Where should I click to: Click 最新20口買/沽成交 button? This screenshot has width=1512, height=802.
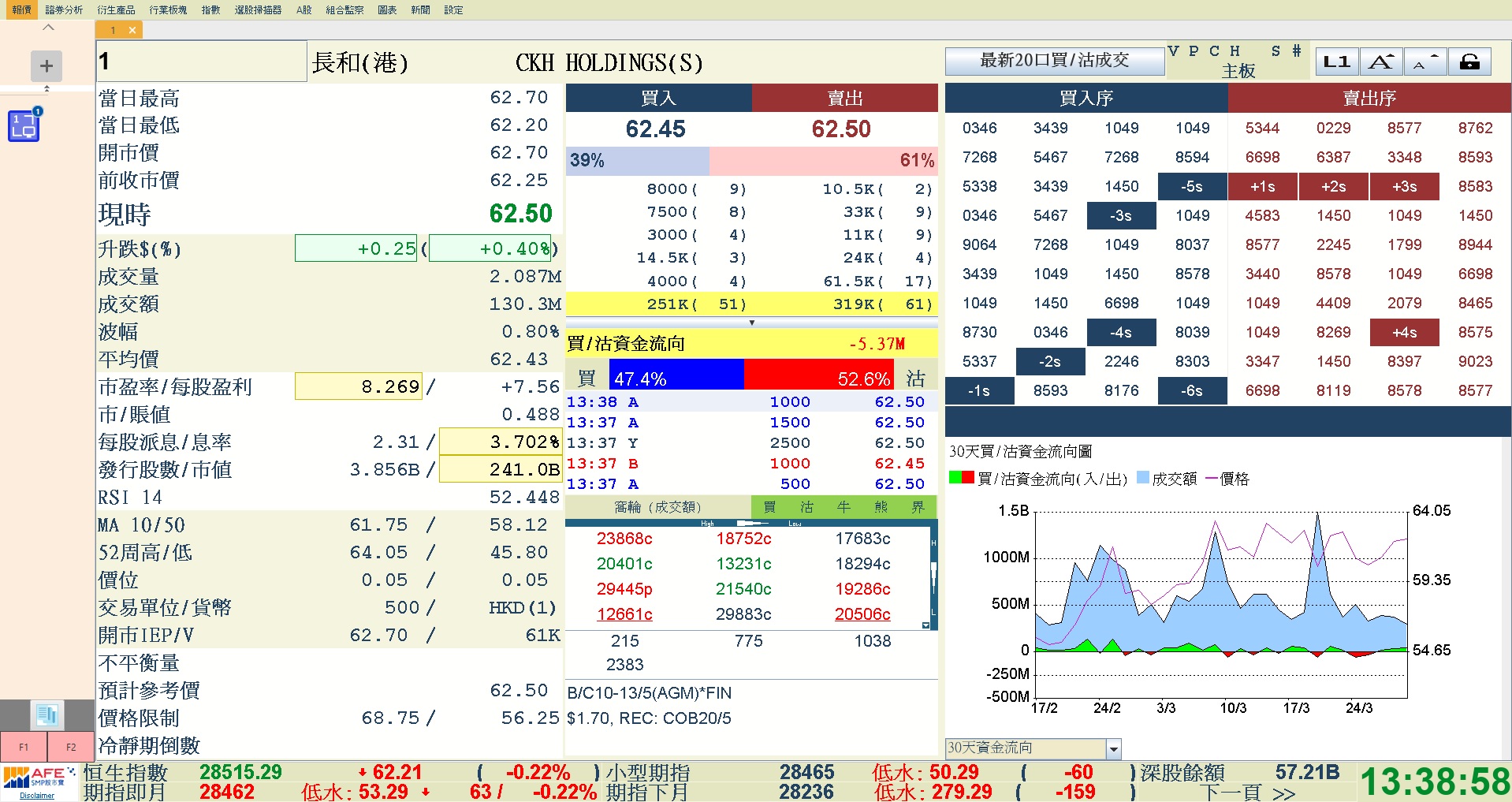click(1055, 60)
